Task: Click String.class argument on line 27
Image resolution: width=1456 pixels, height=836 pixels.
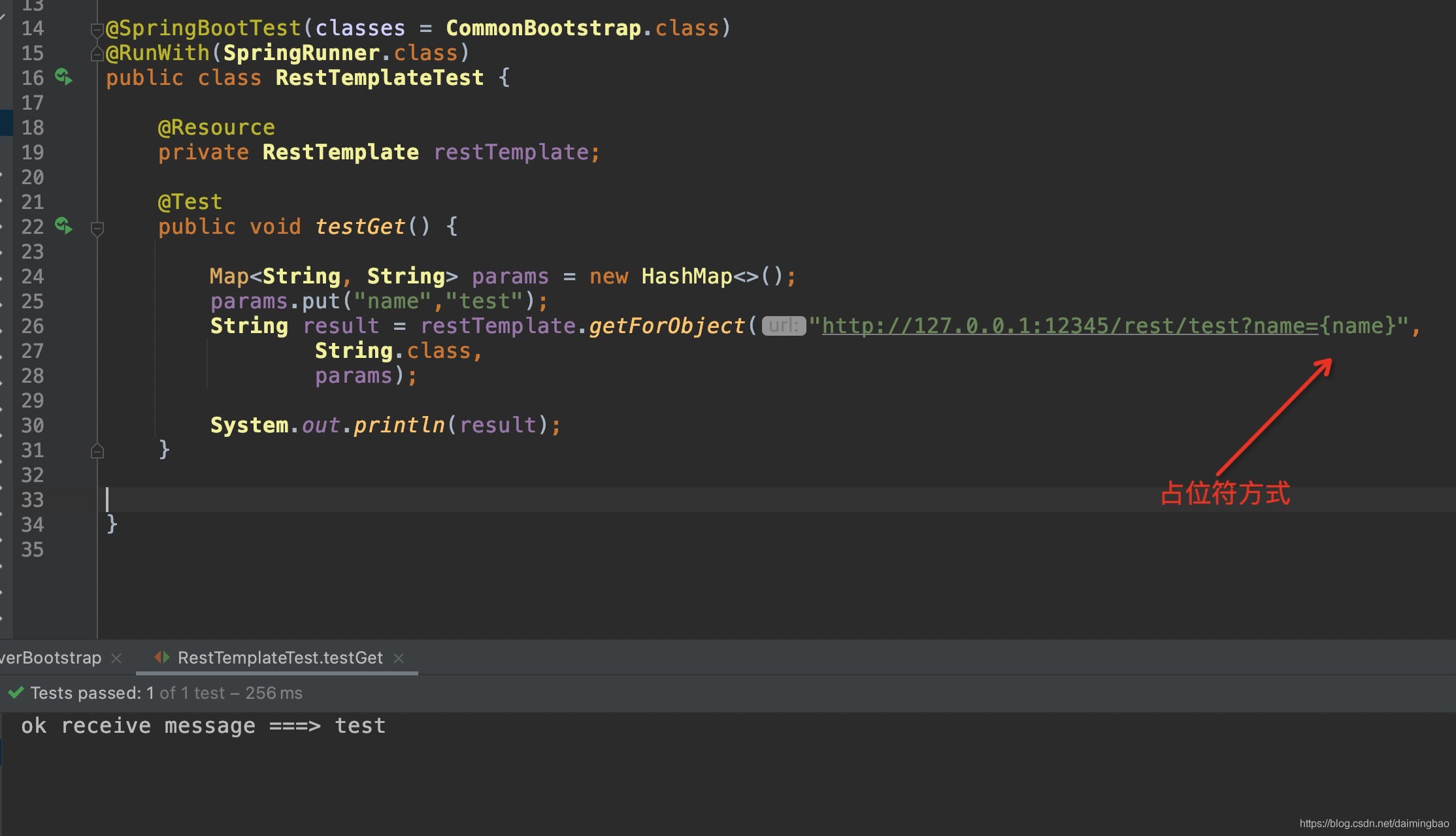Action: 393,351
